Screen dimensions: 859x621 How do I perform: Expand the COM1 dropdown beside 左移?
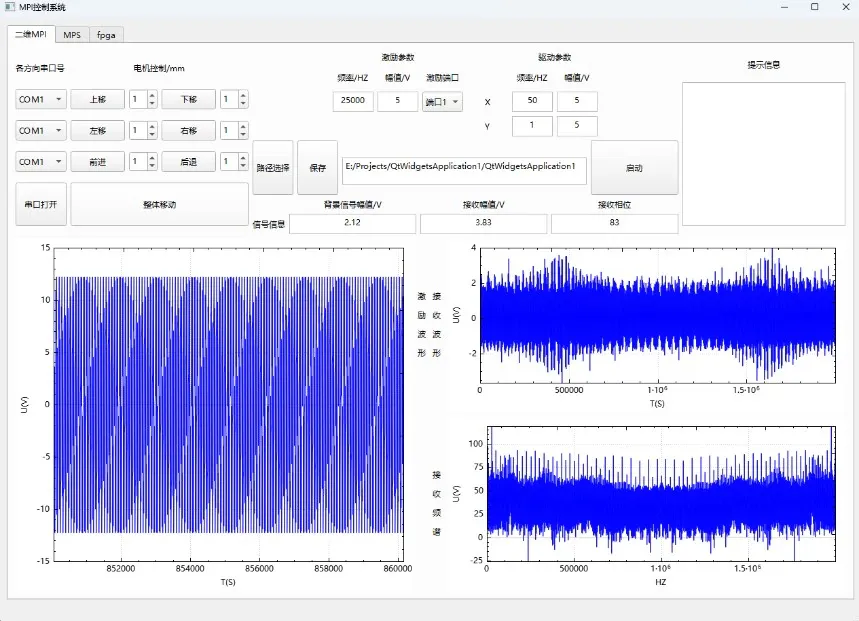coord(41,130)
